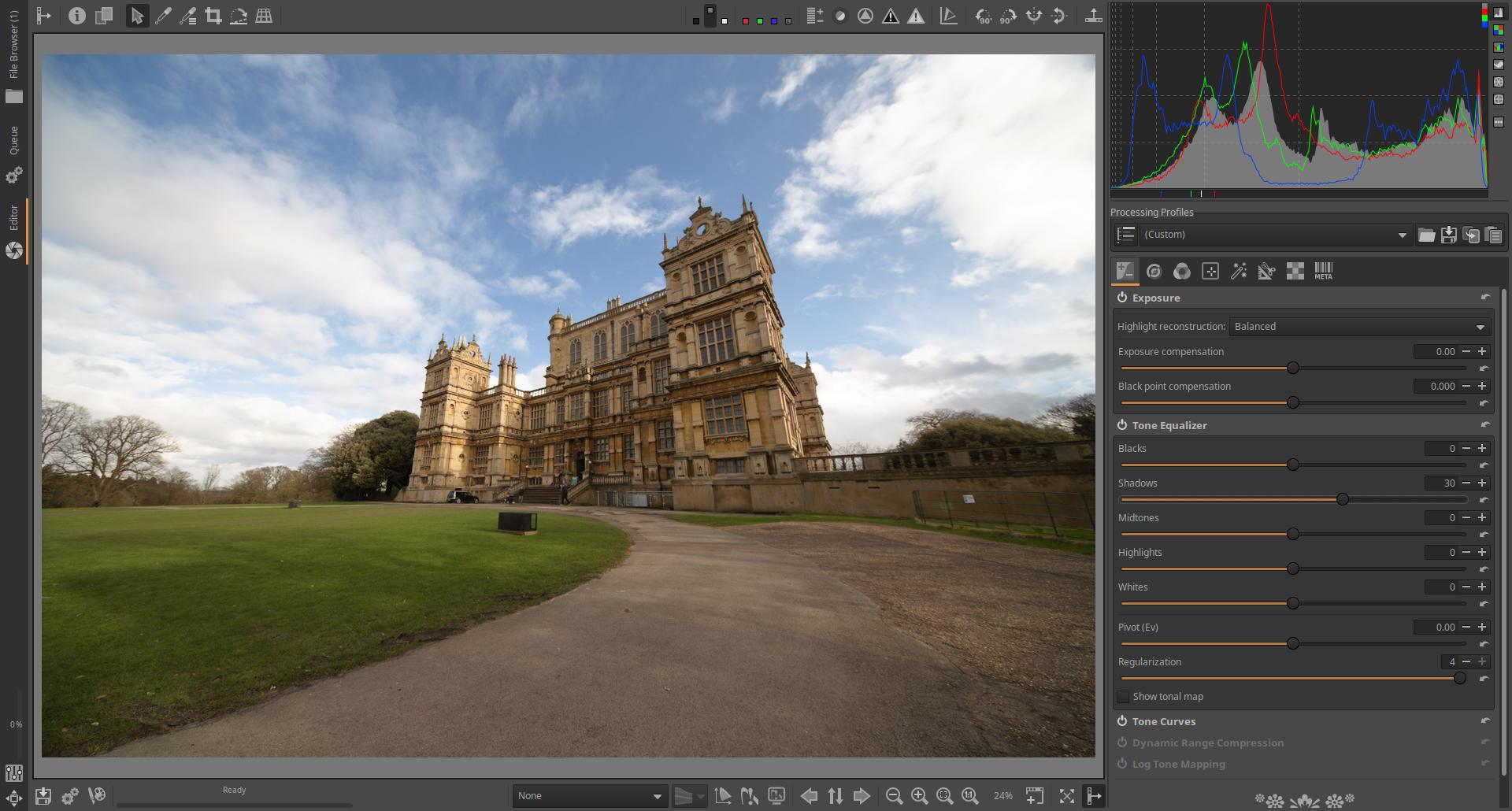Screen dimensions: 1512x811
Task: Expand the Tone Curves section
Action: [x=1164, y=721]
